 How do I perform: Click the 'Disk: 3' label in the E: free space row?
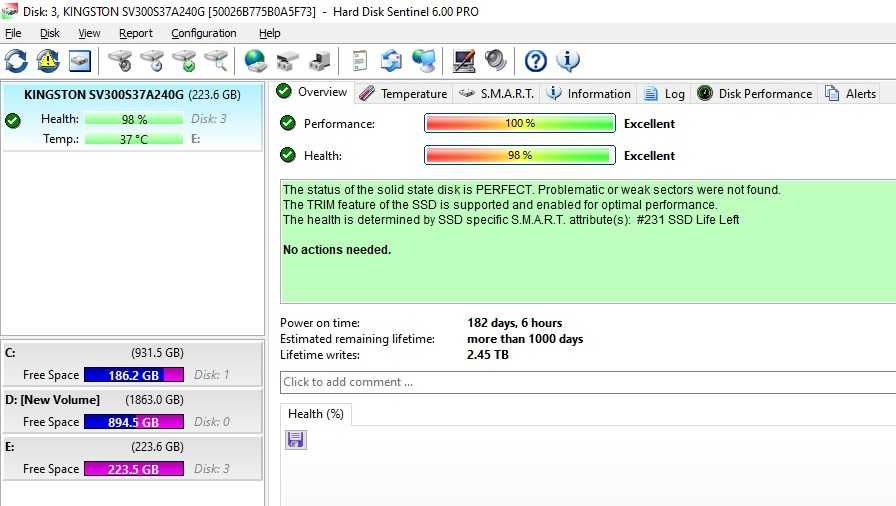pyautogui.click(x=211, y=468)
